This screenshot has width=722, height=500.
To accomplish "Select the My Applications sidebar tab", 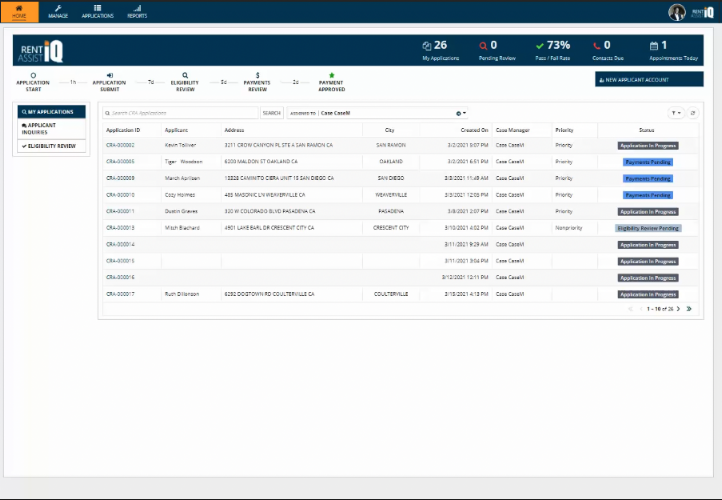I will [52, 111].
